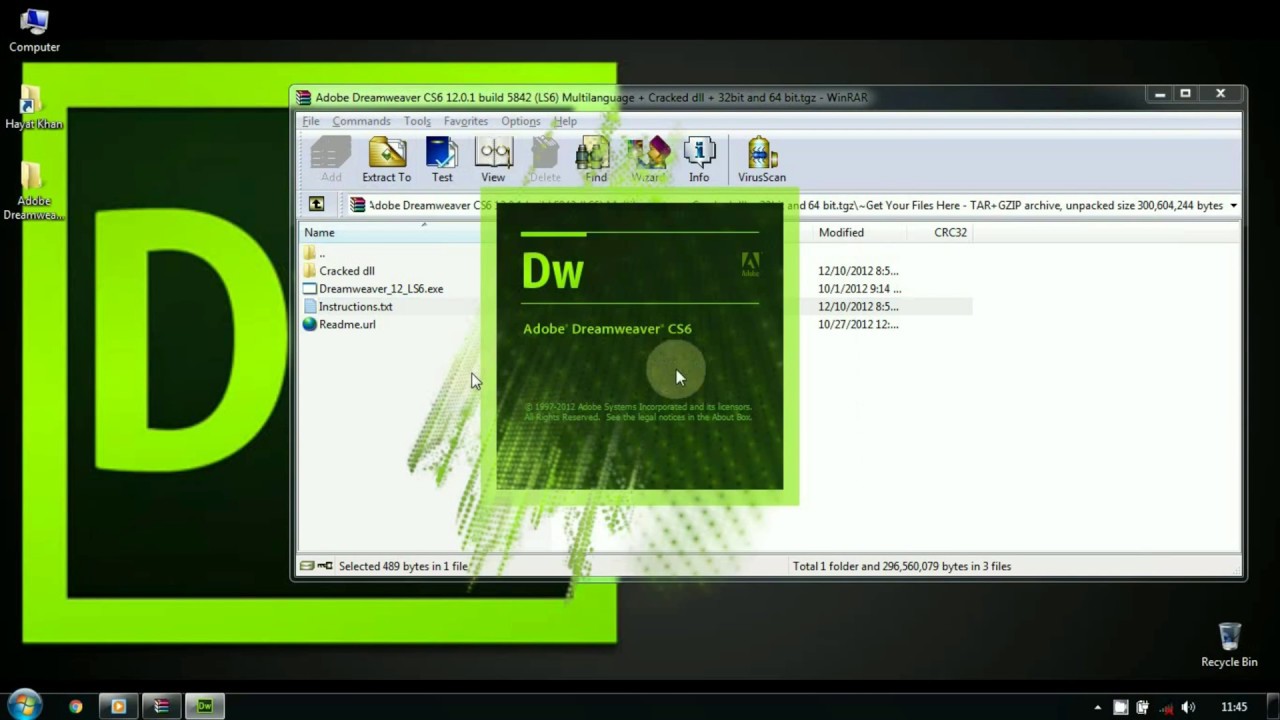Switch to WinRAR in the taskbar
Viewport: 1280px width, 720px height.
161,706
